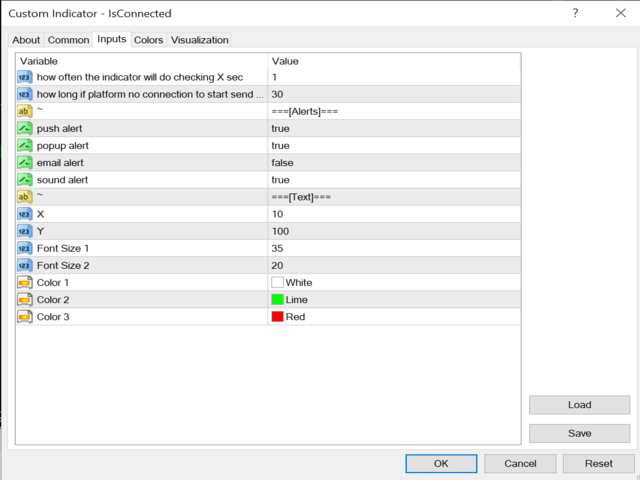Viewport: 640px width, 480px height.
Task: Select the 'push alert' label
Action: pyautogui.click(x=60, y=129)
